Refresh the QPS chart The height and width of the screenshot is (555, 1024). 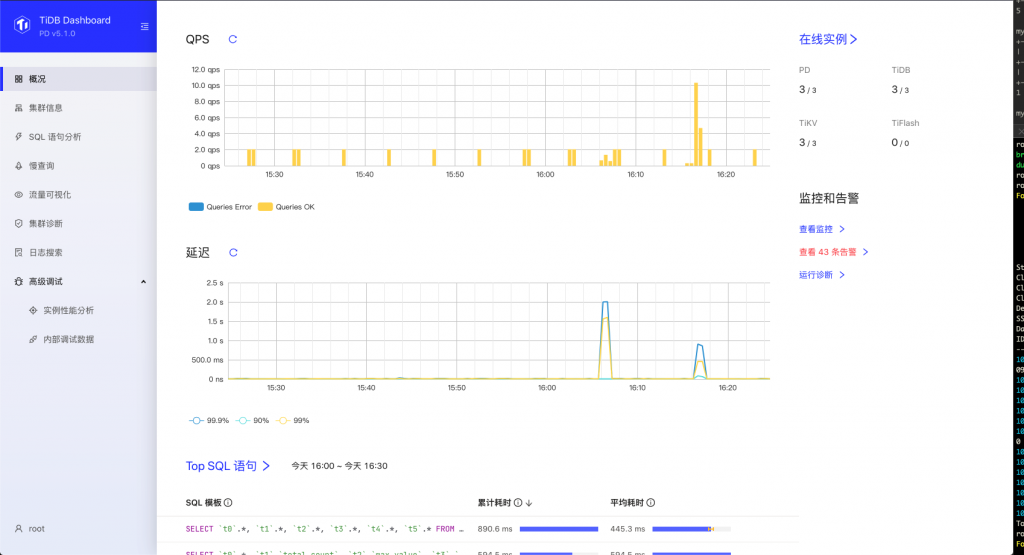click(232, 39)
